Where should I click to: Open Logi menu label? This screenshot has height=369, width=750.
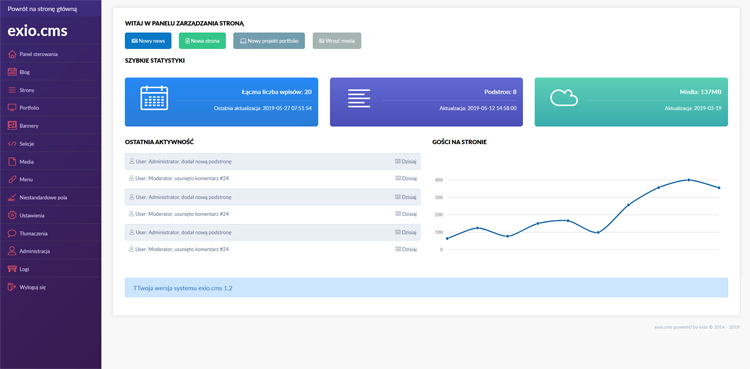[x=24, y=269]
